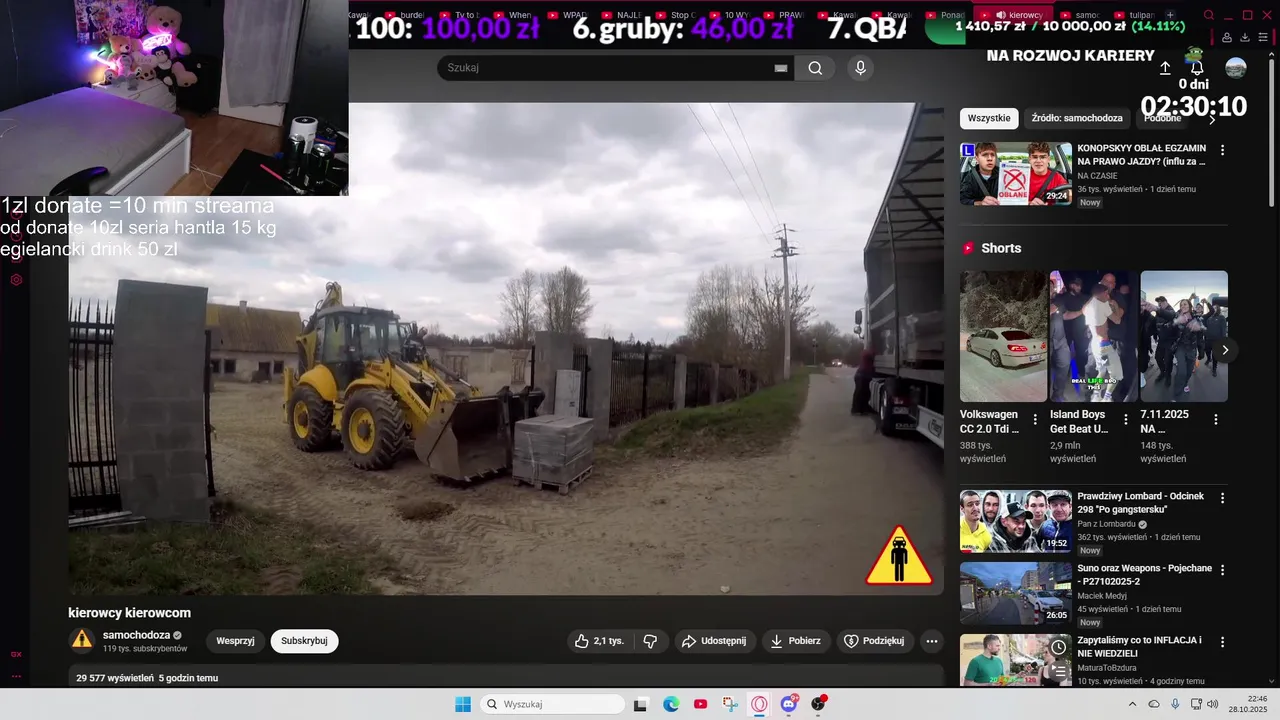Open the YouTube account avatar menu
Viewport: 1280px width, 720px height.
pyautogui.click(x=1236, y=68)
